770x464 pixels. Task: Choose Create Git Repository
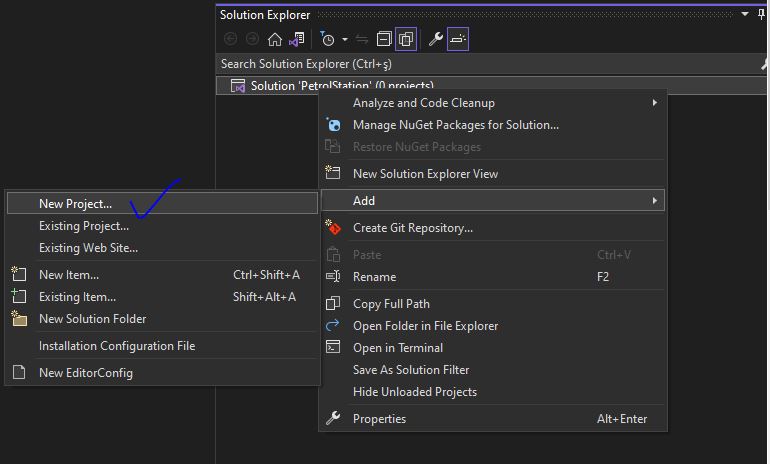493,228
